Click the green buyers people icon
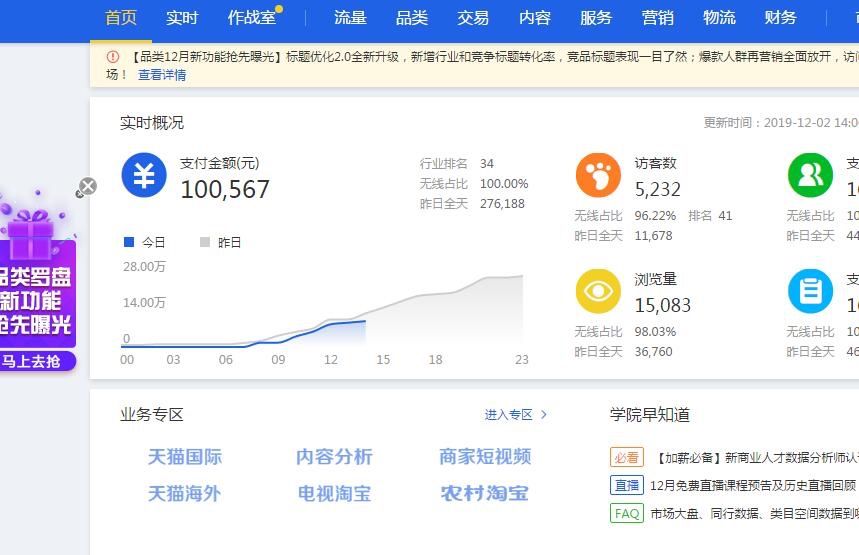Screen dimensions: 859x555 click(810, 175)
